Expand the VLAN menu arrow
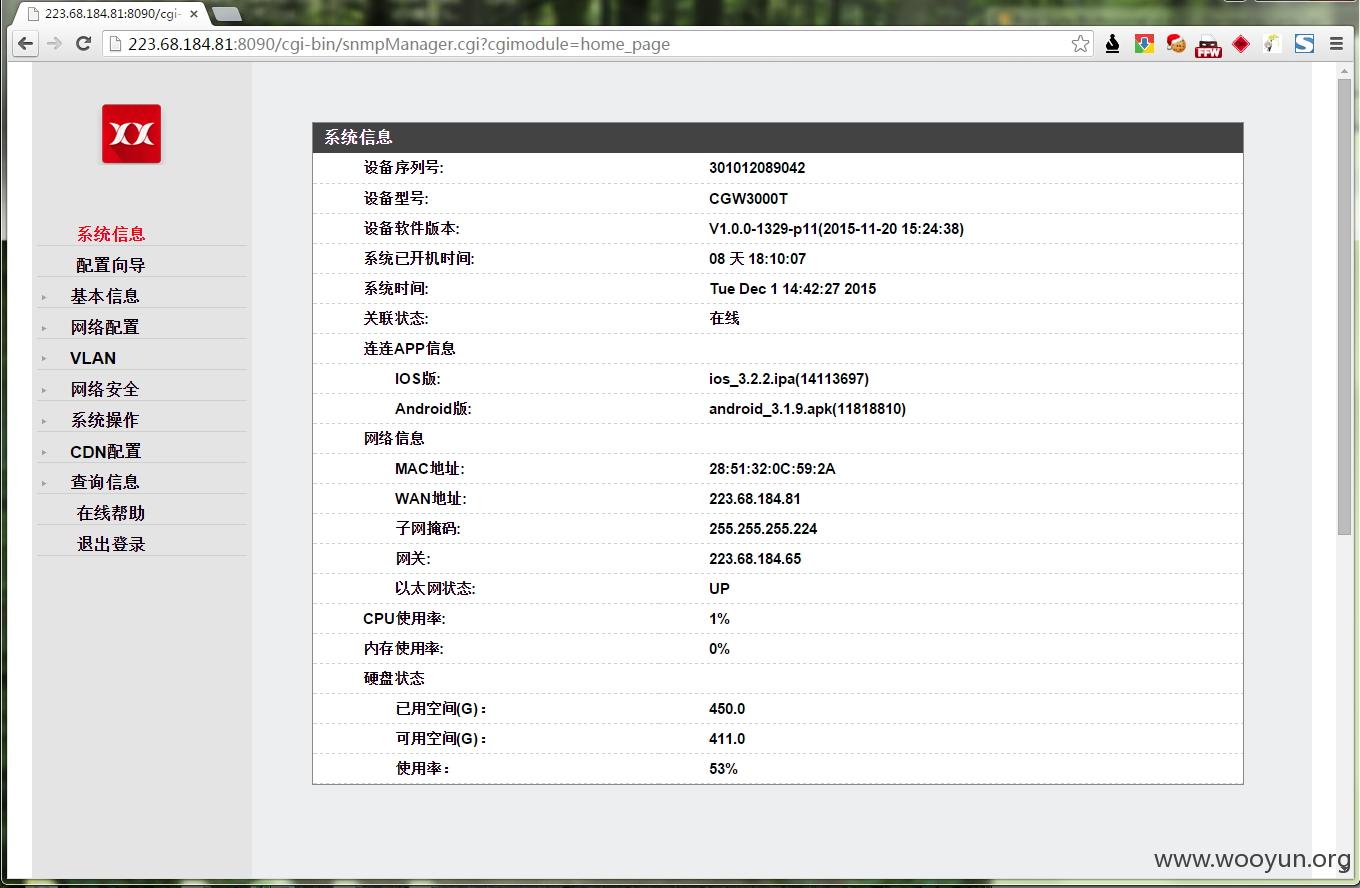 pos(44,359)
